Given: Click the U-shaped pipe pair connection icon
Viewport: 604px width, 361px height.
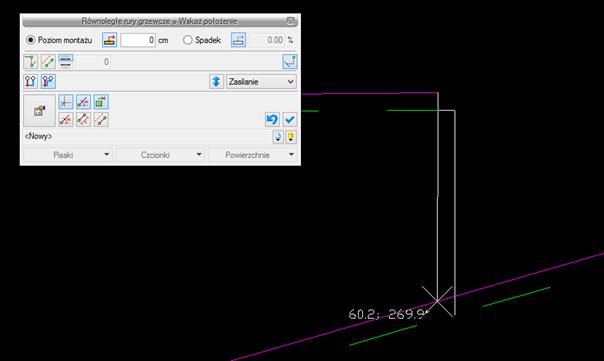Looking at the screenshot, I should coord(31,81).
